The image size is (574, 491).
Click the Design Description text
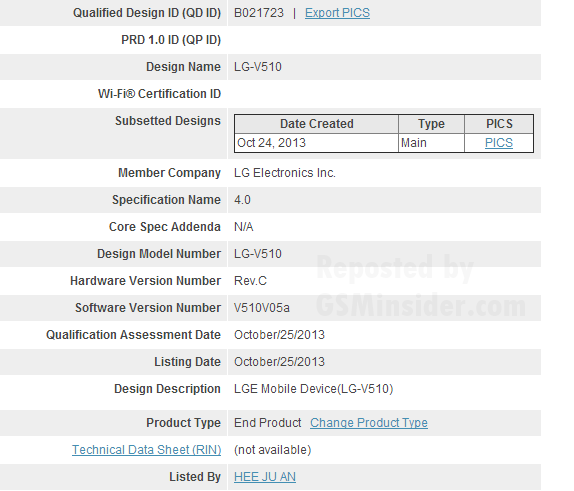click(x=314, y=389)
